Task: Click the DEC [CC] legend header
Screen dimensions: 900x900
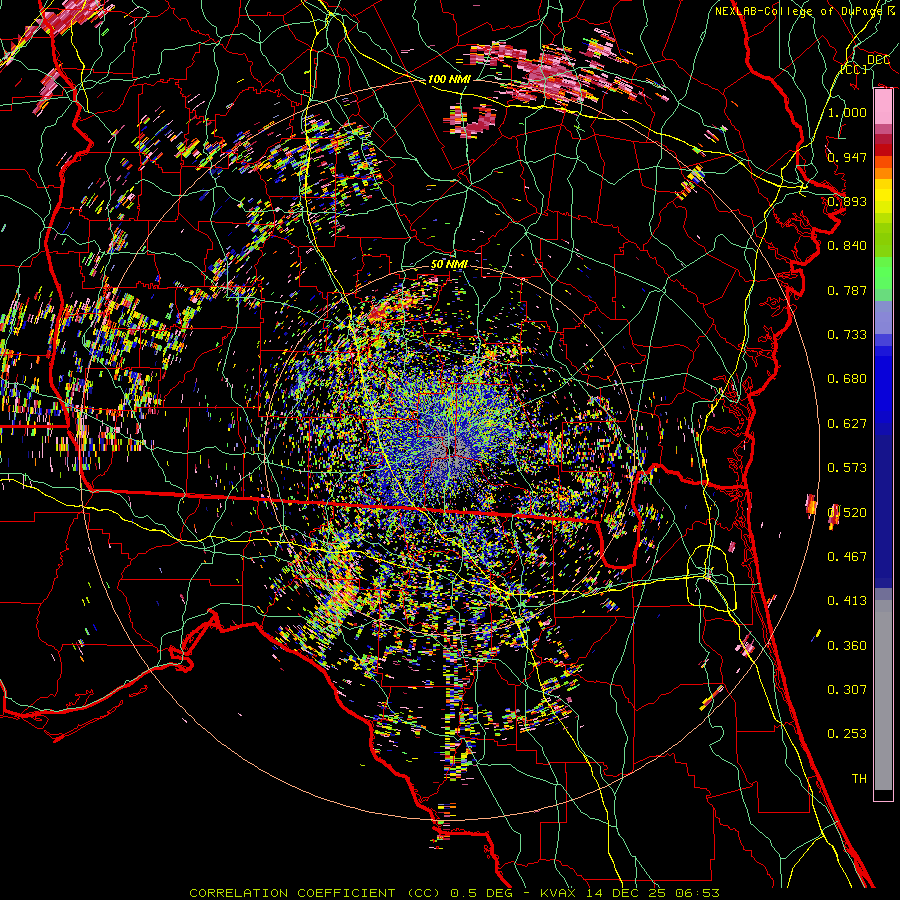Action: (866, 64)
